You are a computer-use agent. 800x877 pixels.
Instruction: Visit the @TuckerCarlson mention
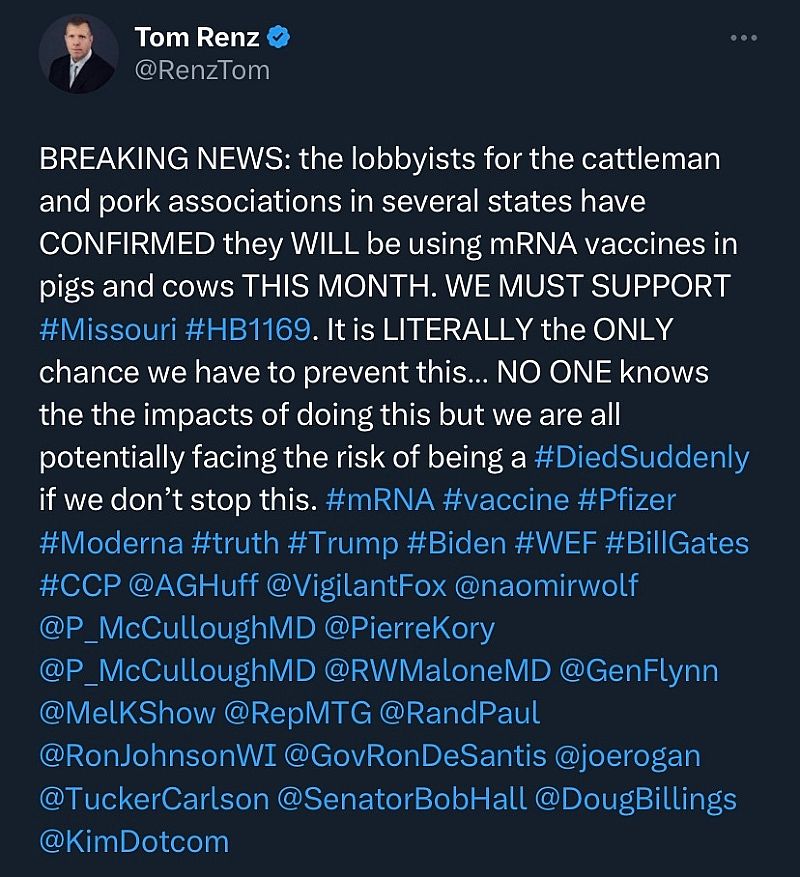click(154, 799)
